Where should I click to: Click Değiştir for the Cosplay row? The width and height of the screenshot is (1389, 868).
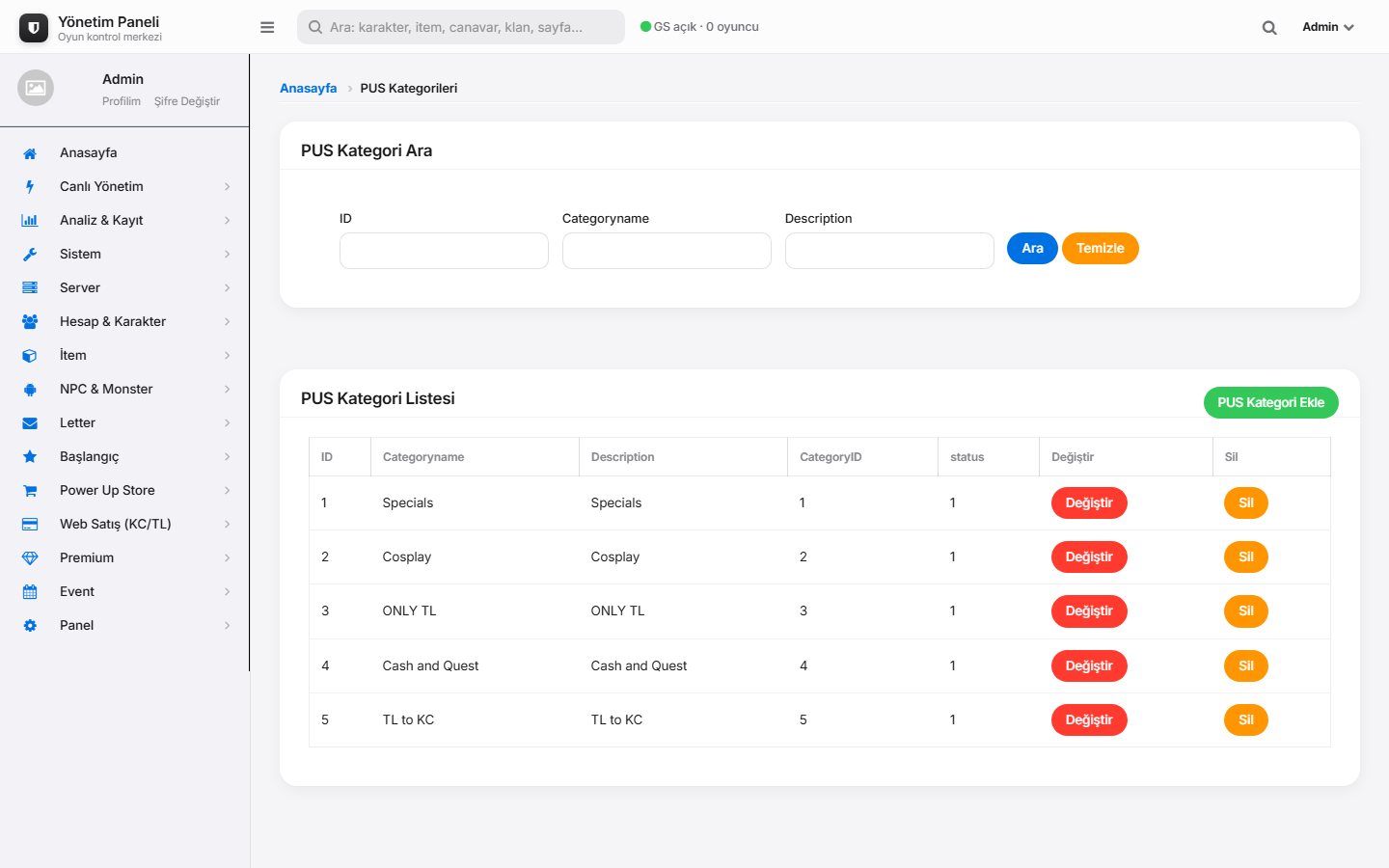[x=1089, y=557]
